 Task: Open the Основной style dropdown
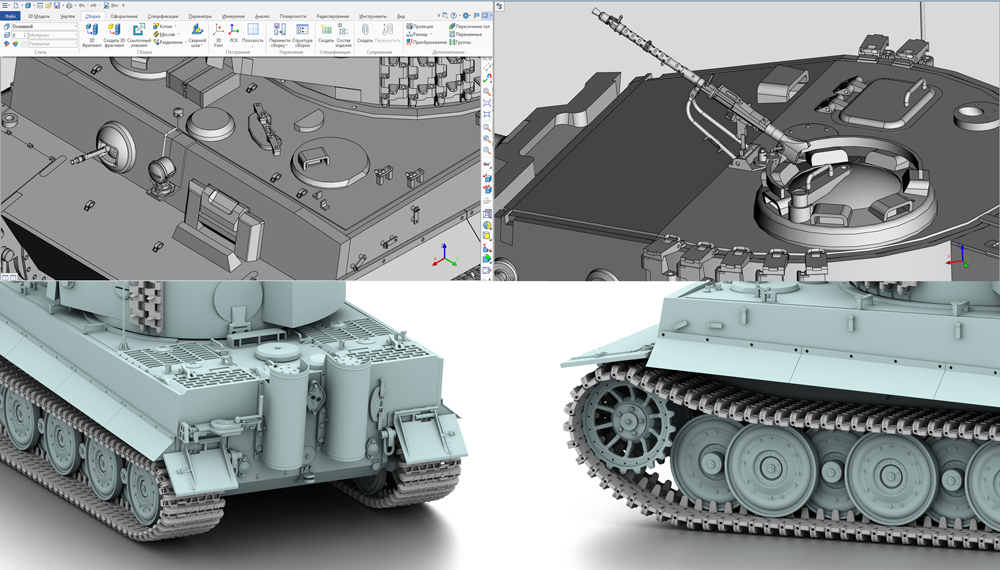[44, 26]
